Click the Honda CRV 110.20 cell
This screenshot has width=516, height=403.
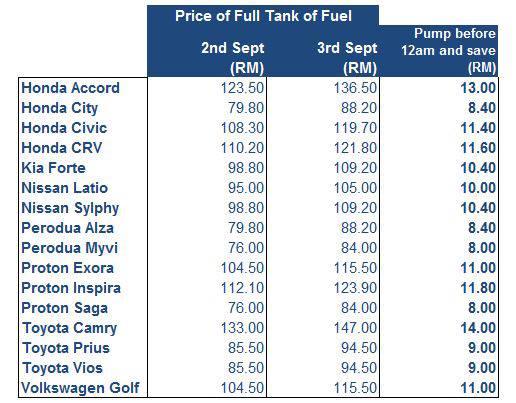click(x=242, y=148)
